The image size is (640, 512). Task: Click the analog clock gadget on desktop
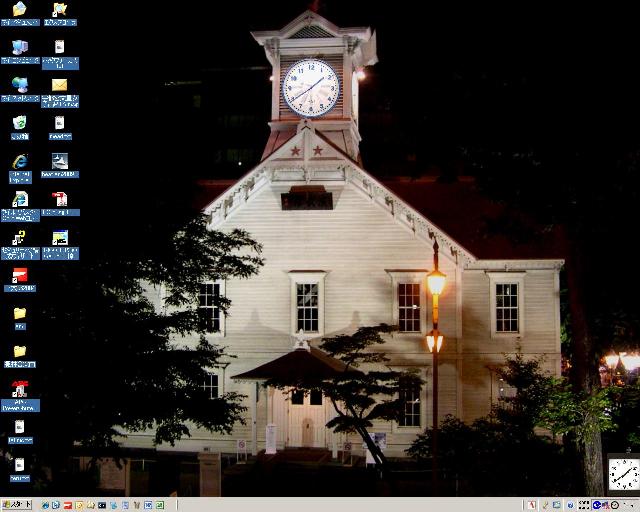coord(624,474)
